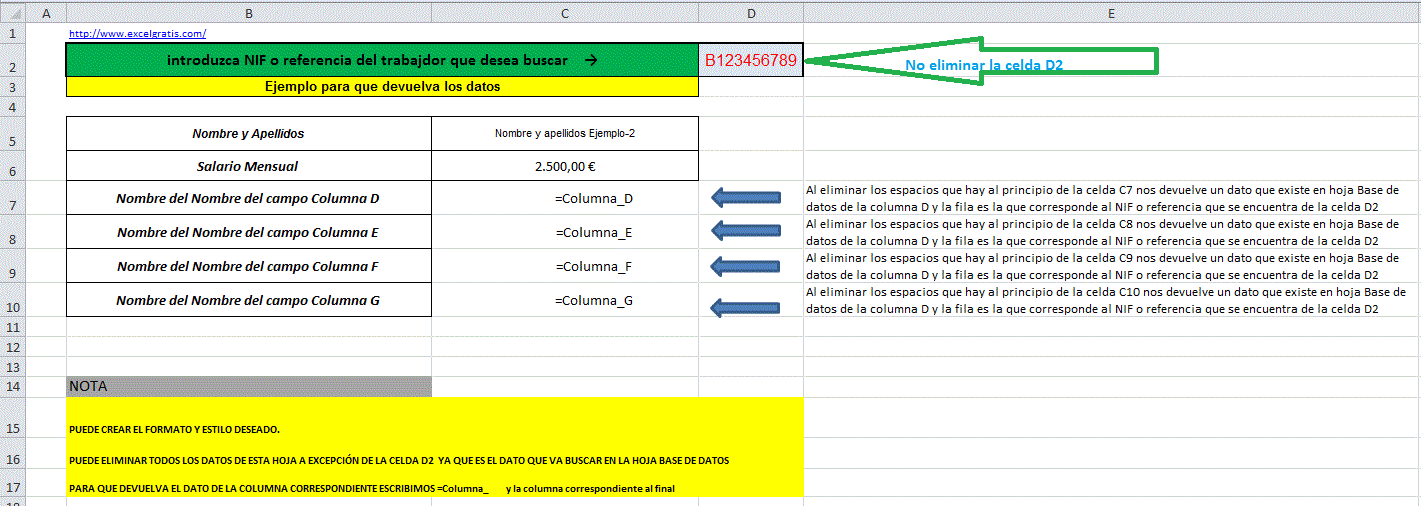This screenshot has height=506, width=1421.
Task: Open the http://www.excelgratis.com/ hyperlink
Action: [137, 33]
